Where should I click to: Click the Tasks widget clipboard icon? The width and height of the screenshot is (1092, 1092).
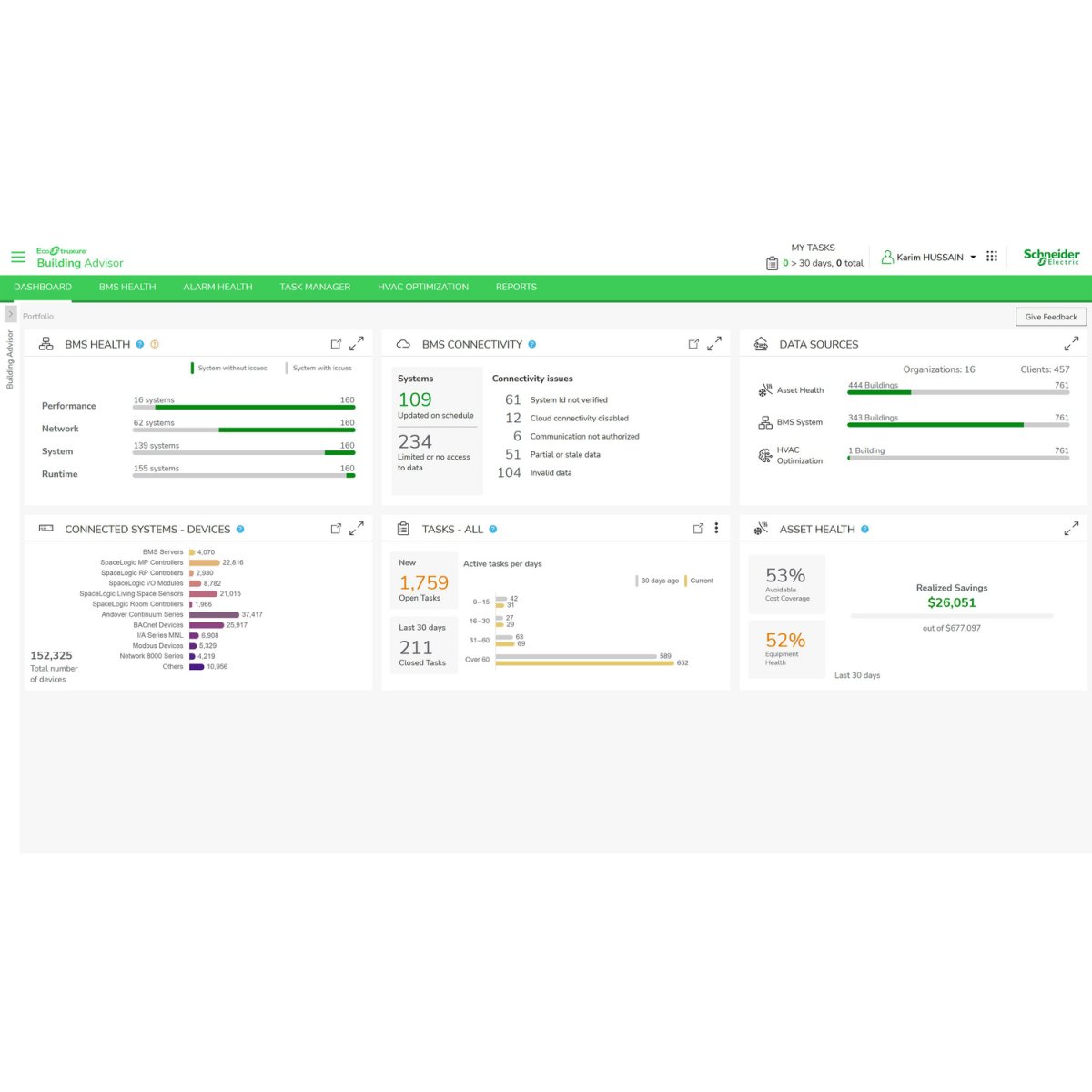[403, 529]
